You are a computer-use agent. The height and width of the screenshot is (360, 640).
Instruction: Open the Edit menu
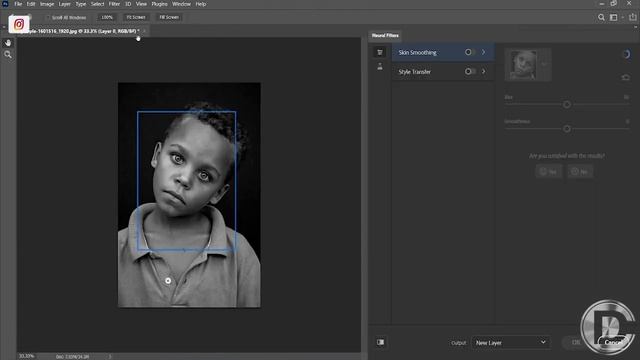pos(31,4)
